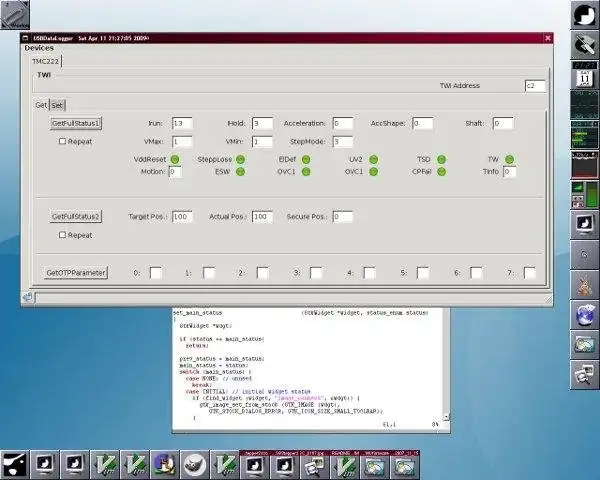
Task: Click the calendar clock dockapp
Action: pyautogui.click(x=585, y=75)
